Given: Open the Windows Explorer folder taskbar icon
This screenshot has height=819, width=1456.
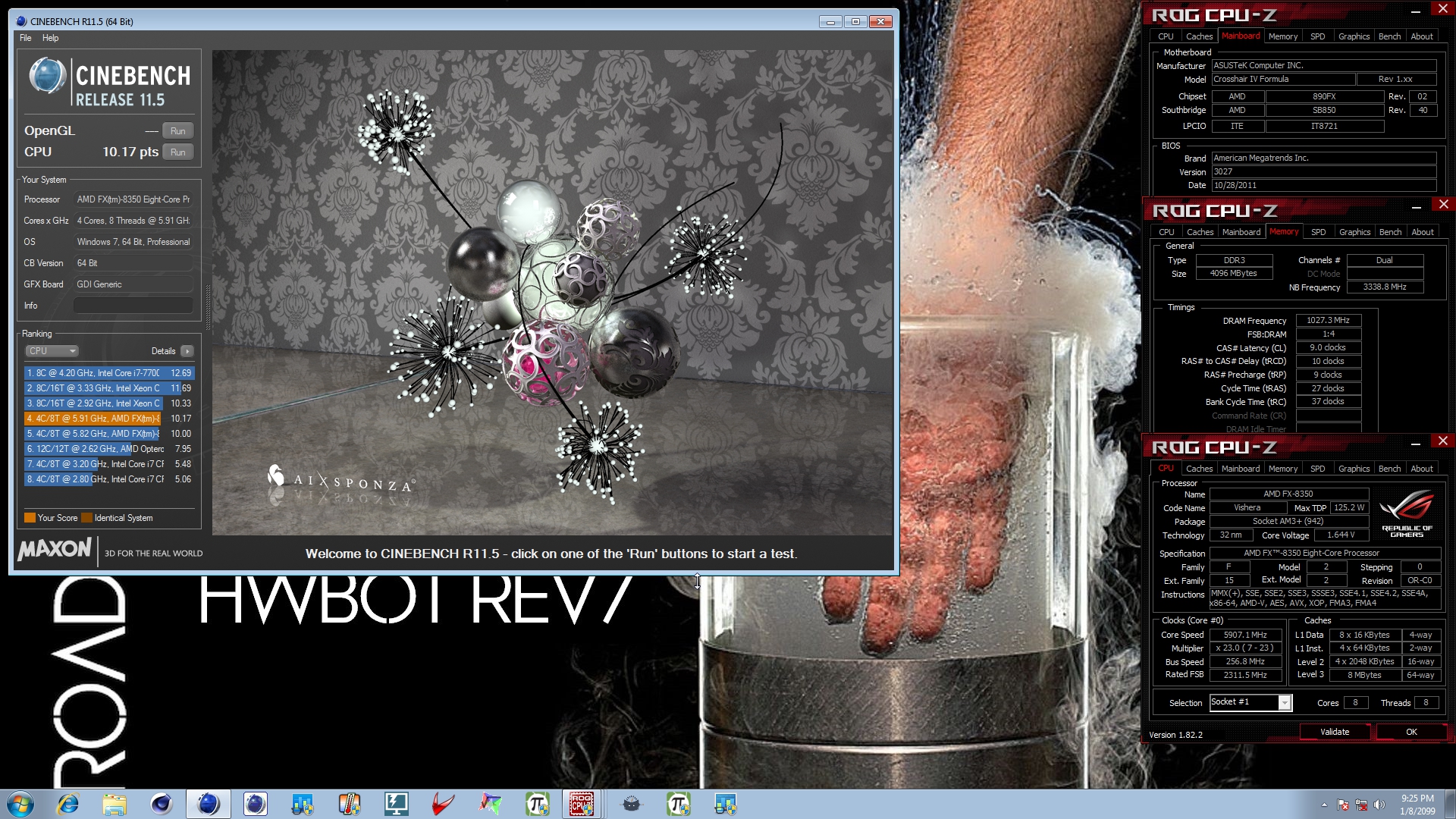Looking at the screenshot, I should click(115, 804).
